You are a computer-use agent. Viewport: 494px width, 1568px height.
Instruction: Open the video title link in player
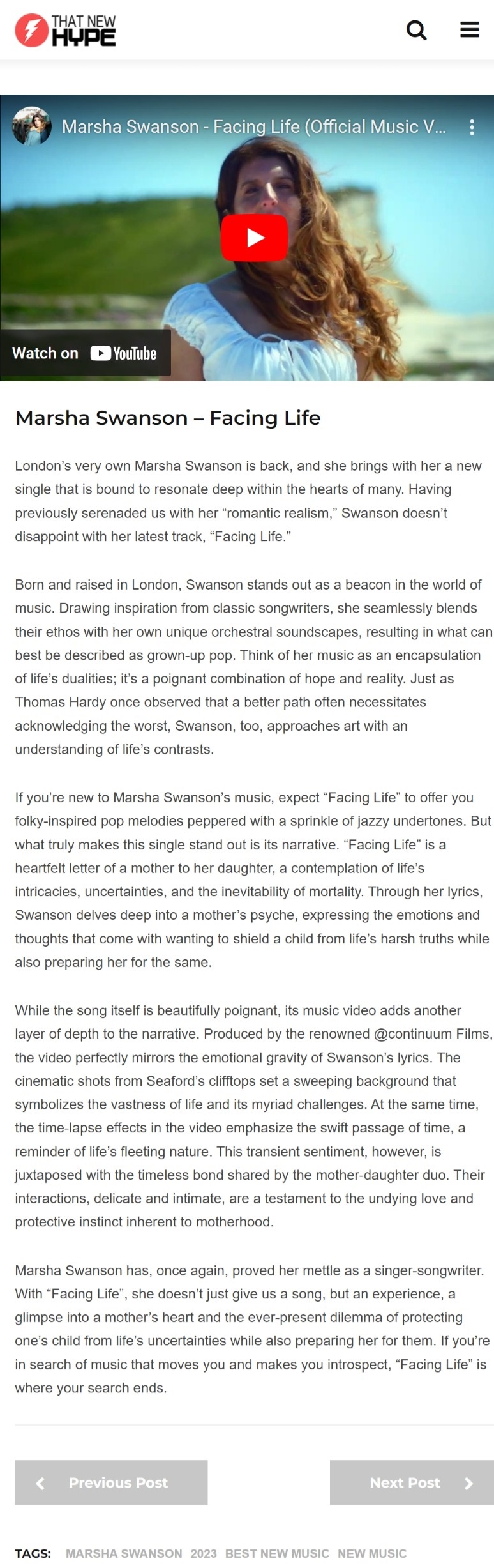coord(254,126)
